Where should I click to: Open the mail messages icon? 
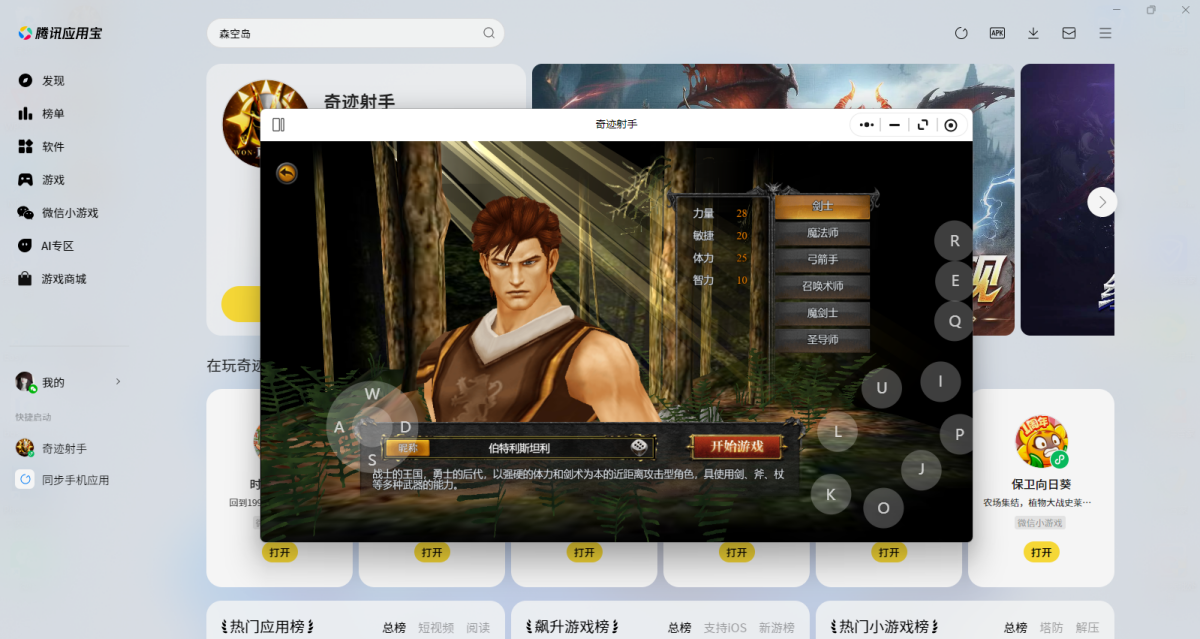1069,33
